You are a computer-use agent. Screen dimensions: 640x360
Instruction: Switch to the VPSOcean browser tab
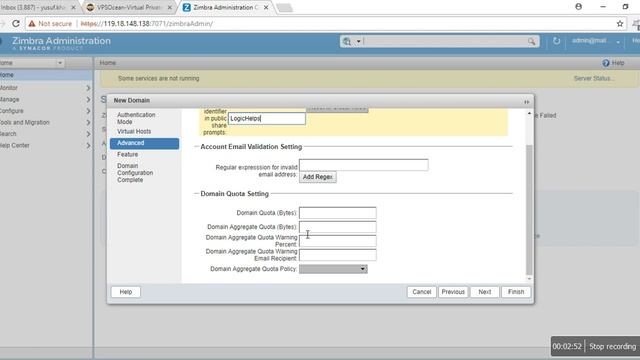coord(130,7)
